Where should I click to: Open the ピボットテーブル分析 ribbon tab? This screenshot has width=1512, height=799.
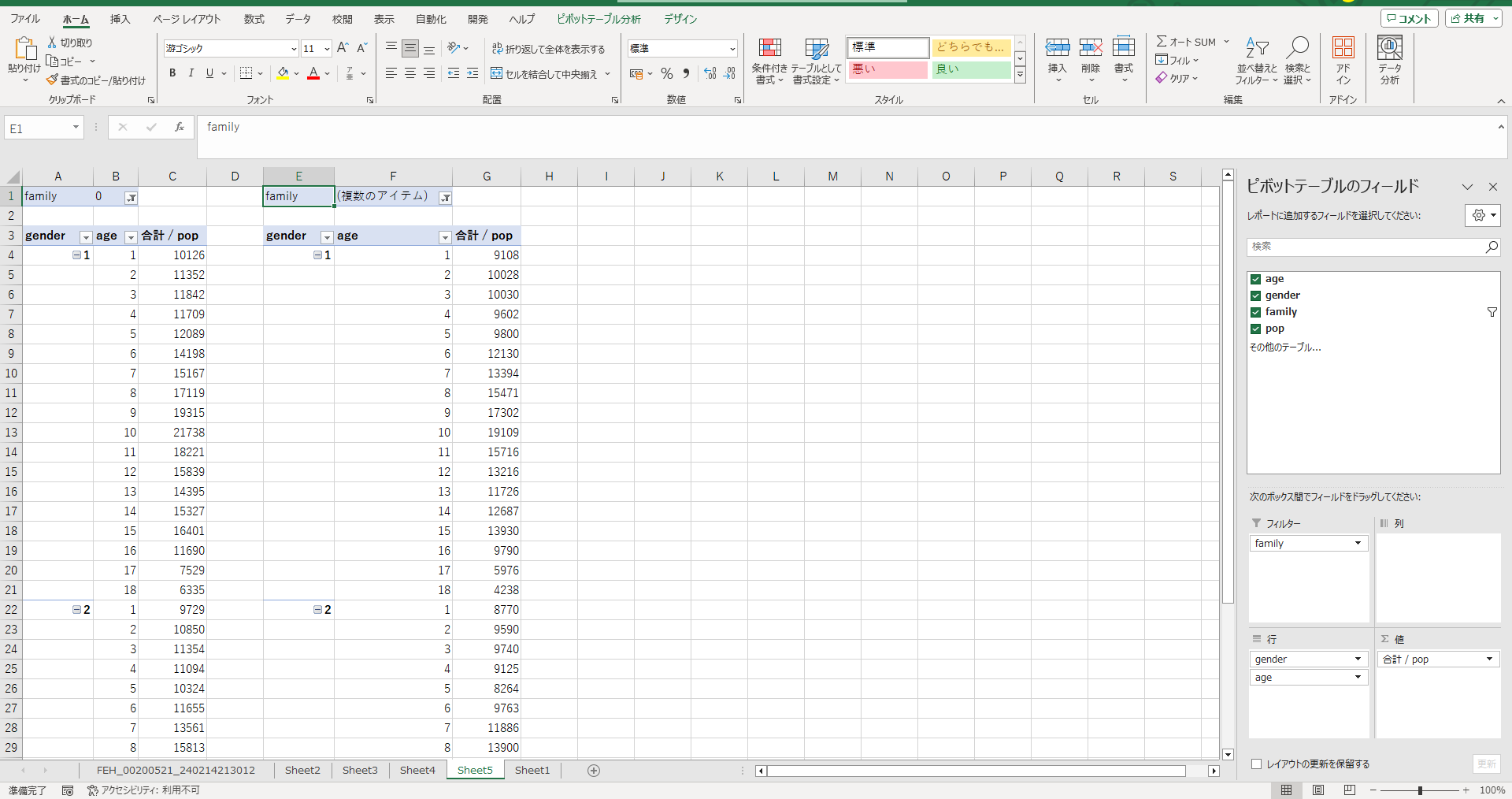598,19
